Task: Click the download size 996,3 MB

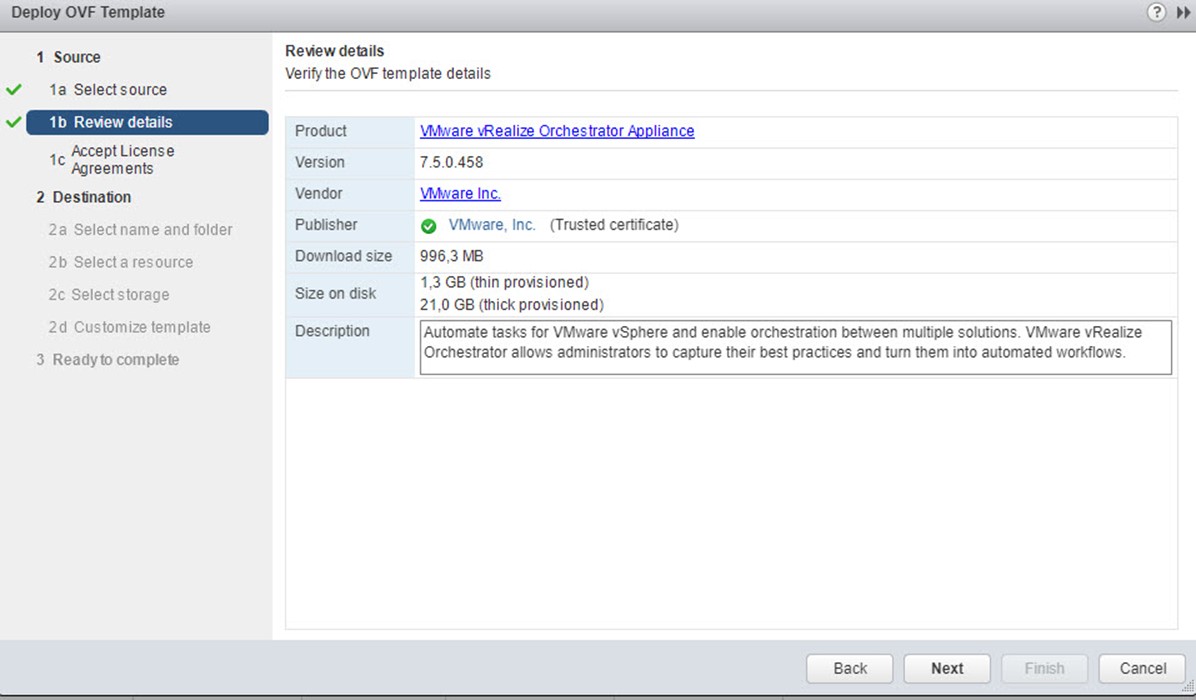Action: coord(451,256)
